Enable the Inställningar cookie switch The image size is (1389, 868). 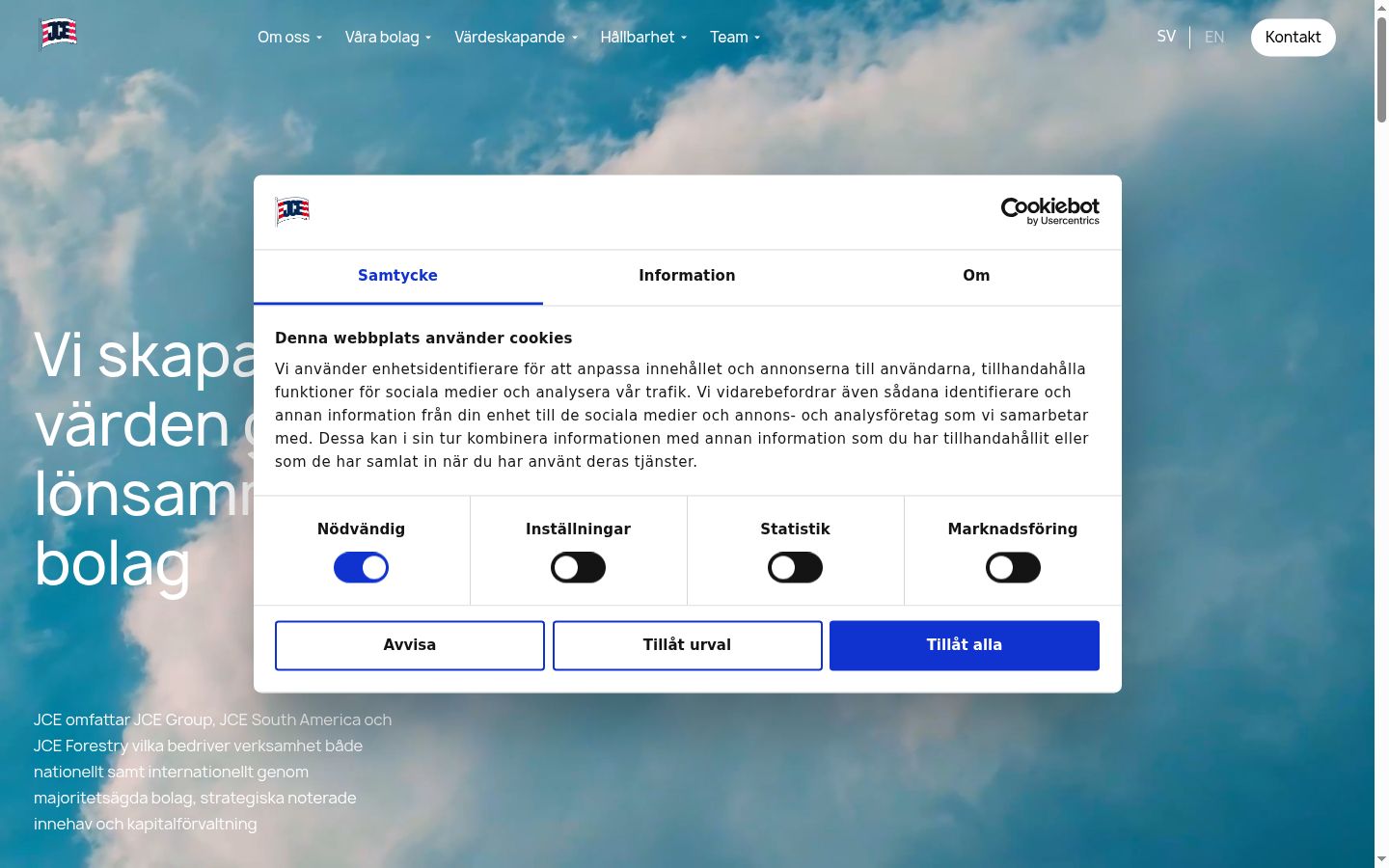pyautogui.click(x=578, y=568)
